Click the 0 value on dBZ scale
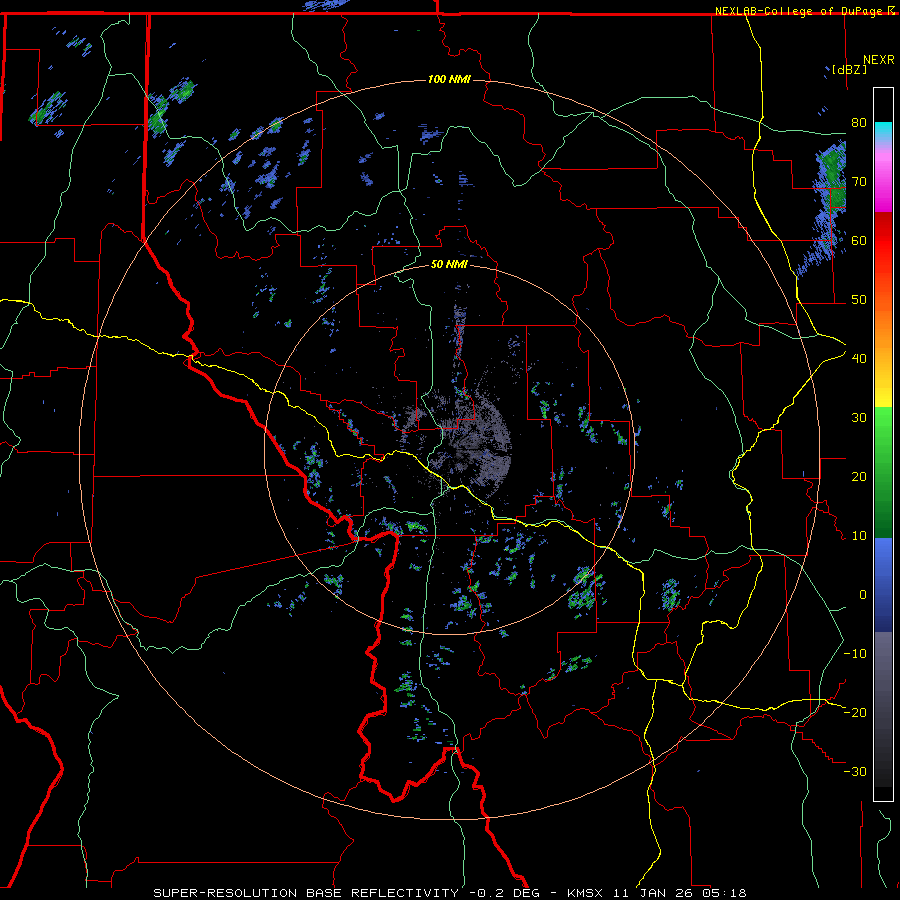 tap(863, 595)
